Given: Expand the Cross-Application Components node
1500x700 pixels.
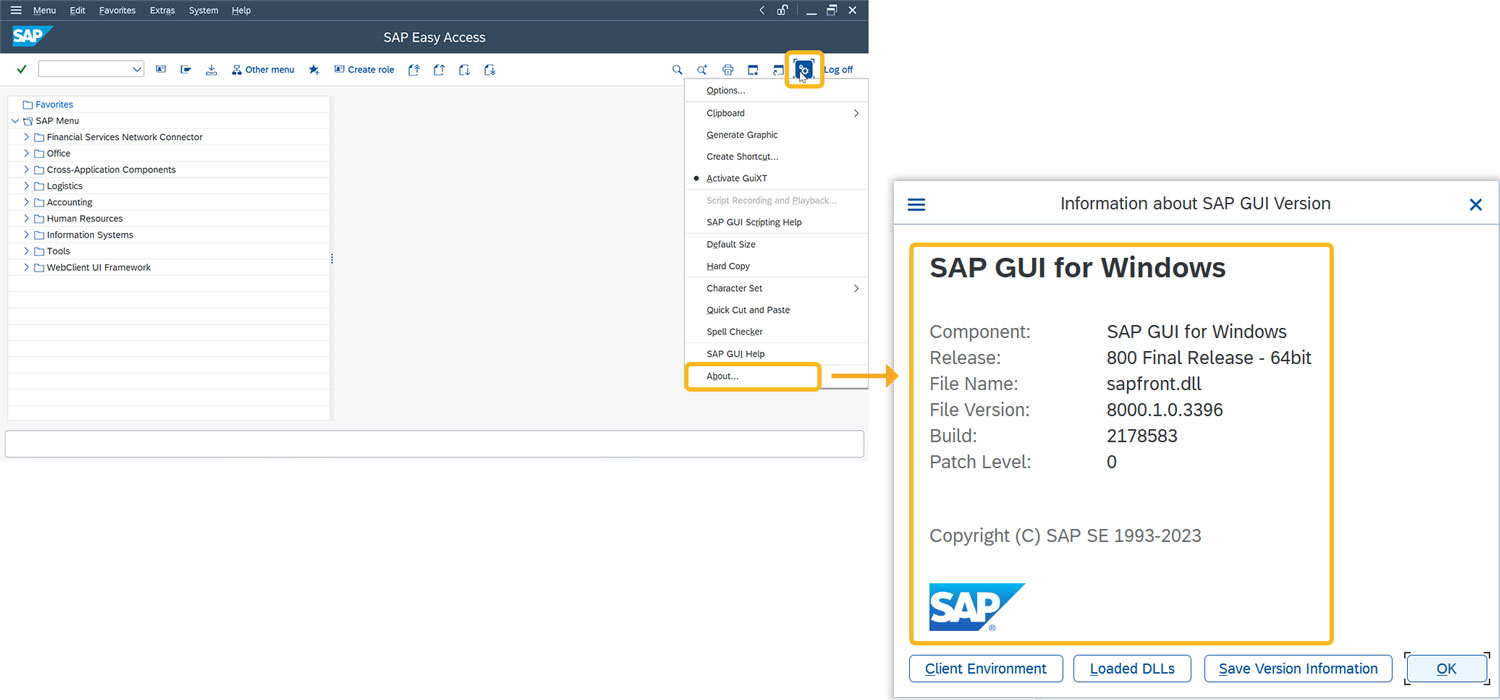Looking at the screenshot, I should click(27, 170).
